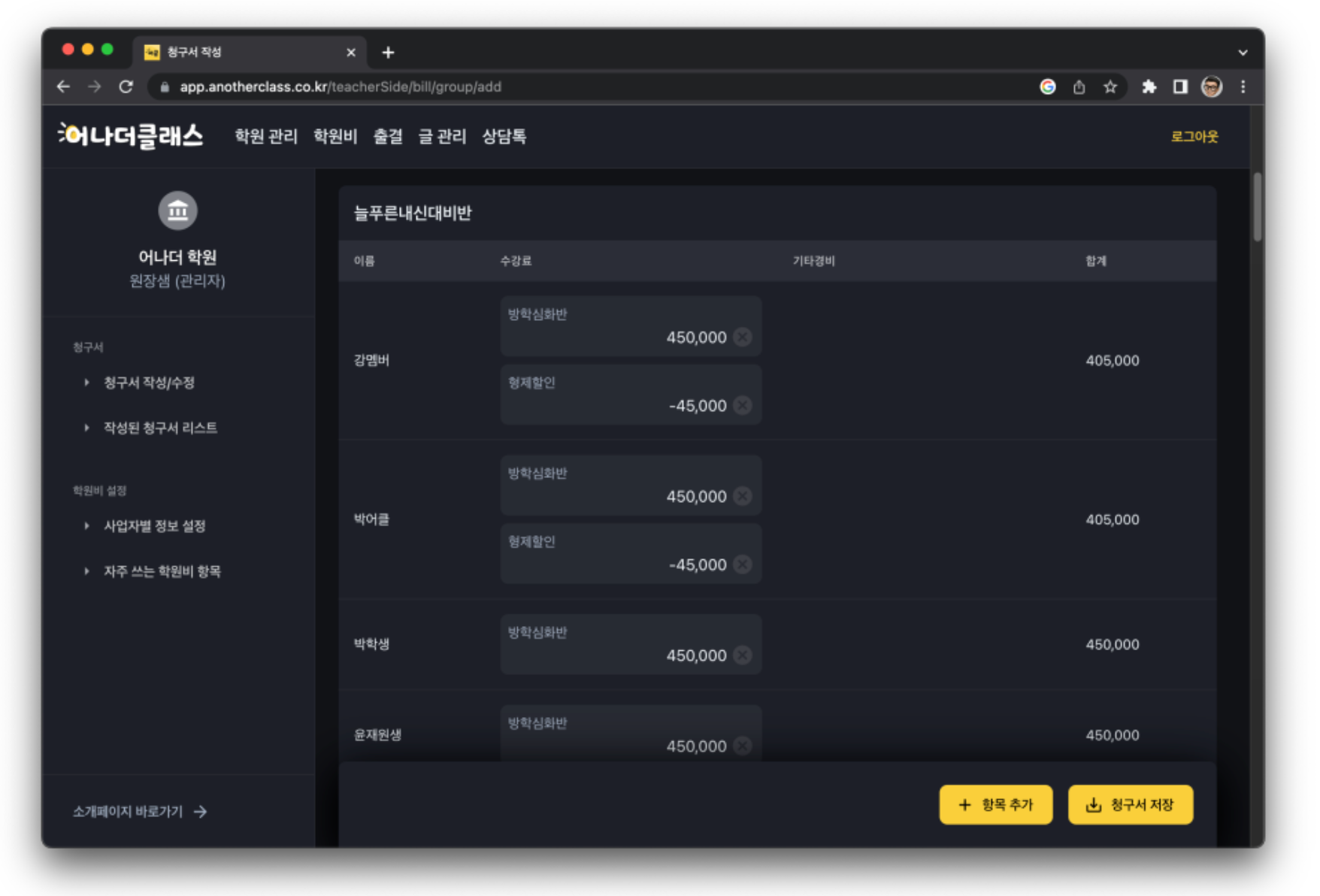Open the browser extensions puzzle icon
1320x896 pixels.
[1149, 86]
